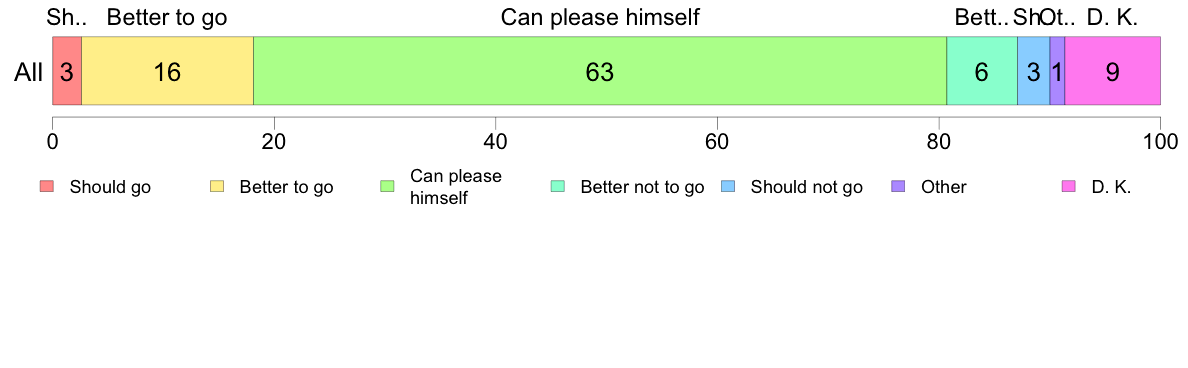The height and width of the screenshot is (368, 1188).
Task: Click the Better to go heading above bar
Action: (167, 18)
